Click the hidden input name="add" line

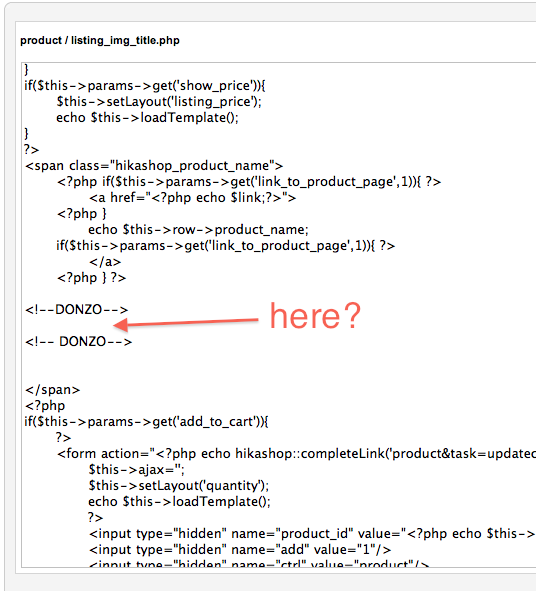tap(240, 550)
